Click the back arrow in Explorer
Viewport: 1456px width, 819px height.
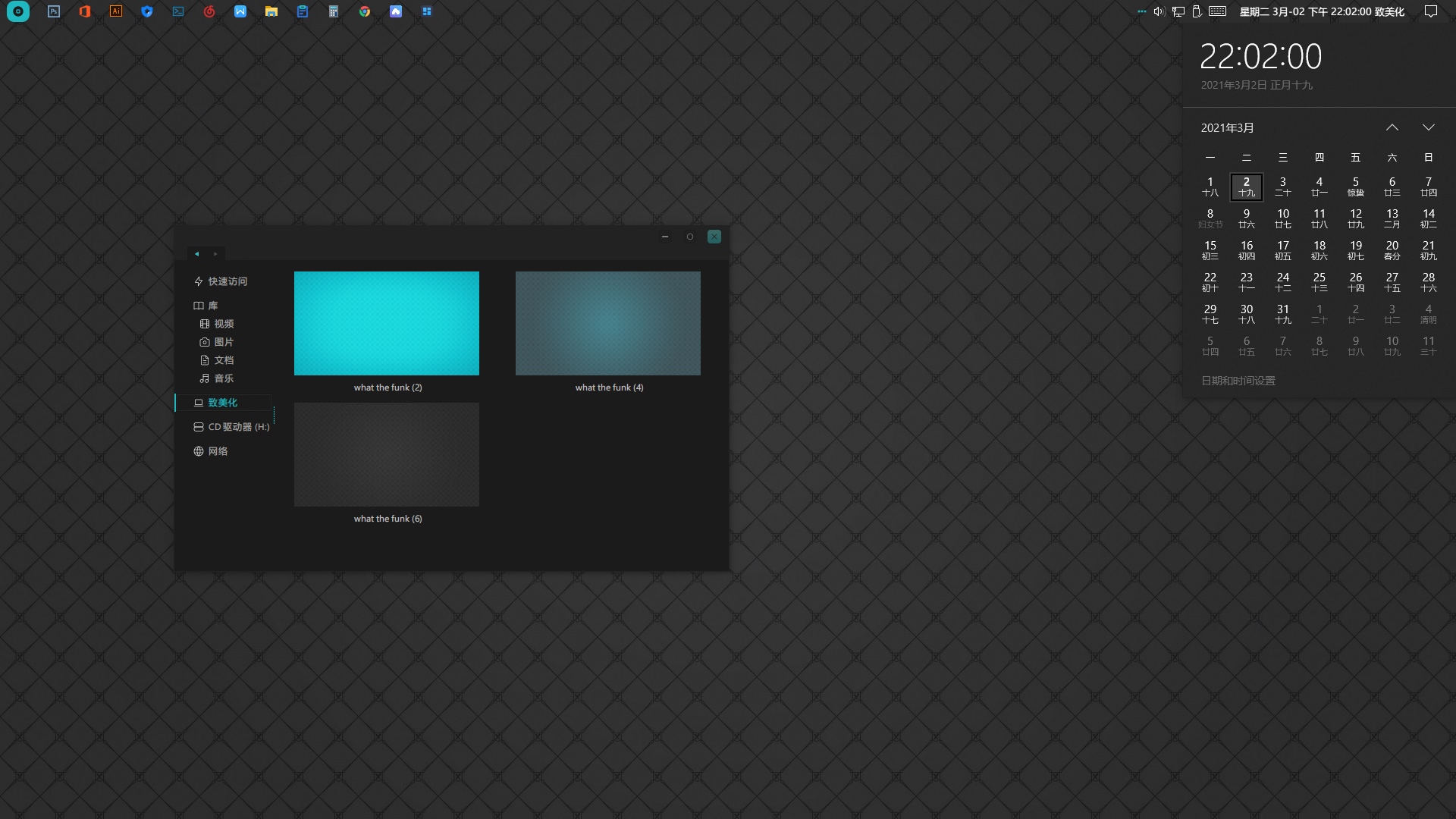click(x=197, y=254)
